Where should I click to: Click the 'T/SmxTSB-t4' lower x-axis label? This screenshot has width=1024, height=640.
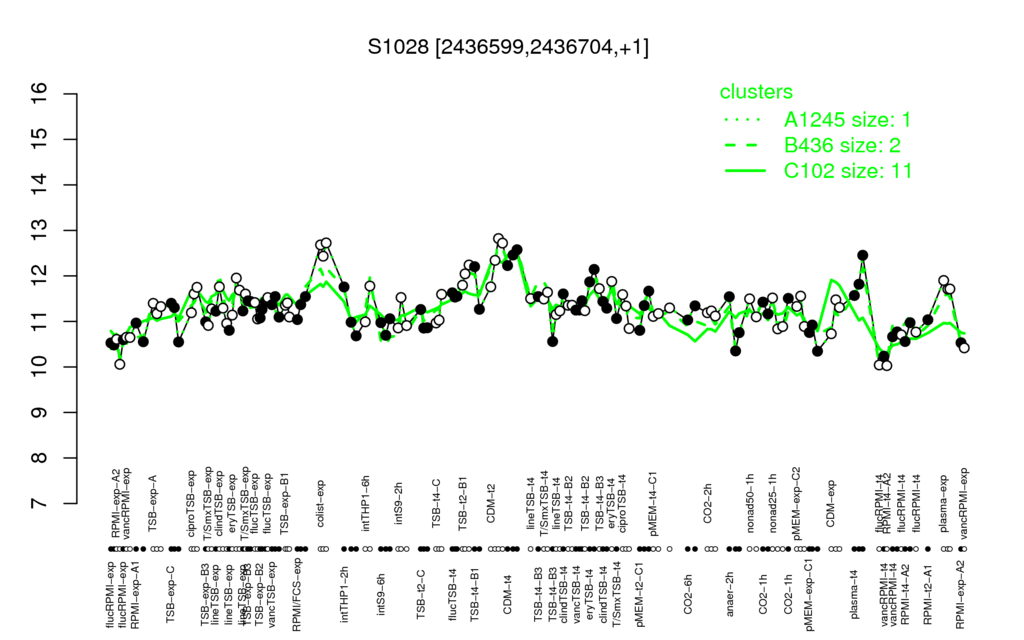coord(615,594)
